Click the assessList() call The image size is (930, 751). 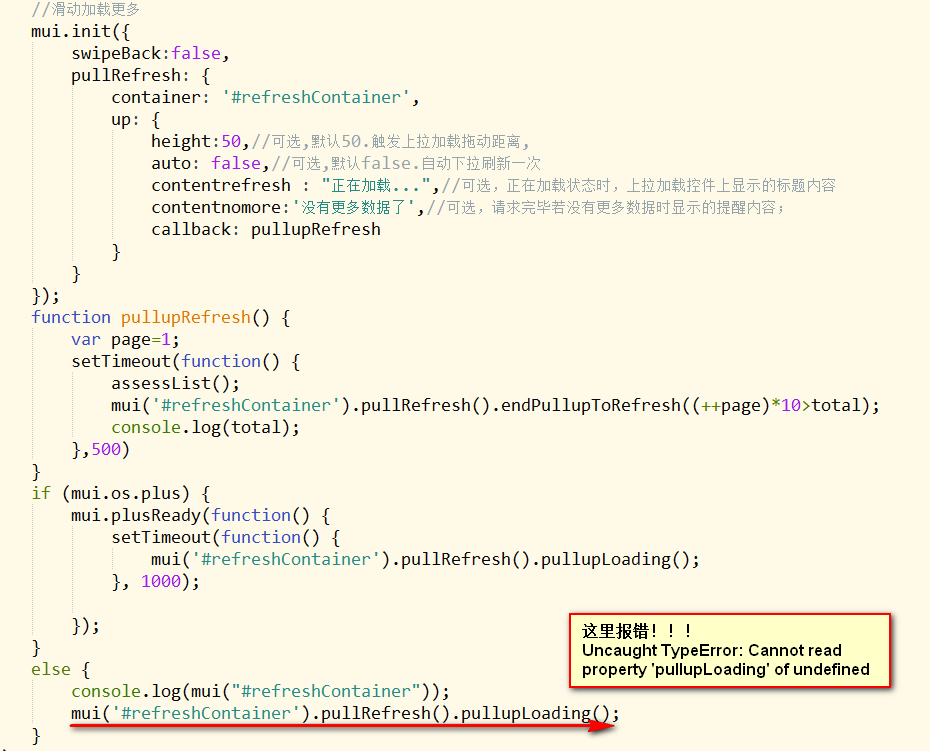click(175, 383)
